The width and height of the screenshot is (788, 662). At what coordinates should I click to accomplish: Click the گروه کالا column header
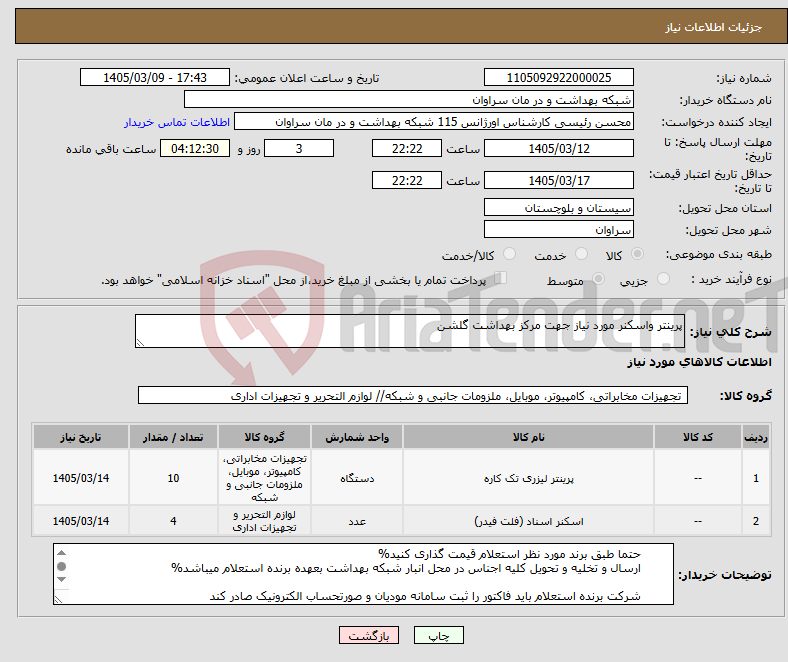(264, 437)
